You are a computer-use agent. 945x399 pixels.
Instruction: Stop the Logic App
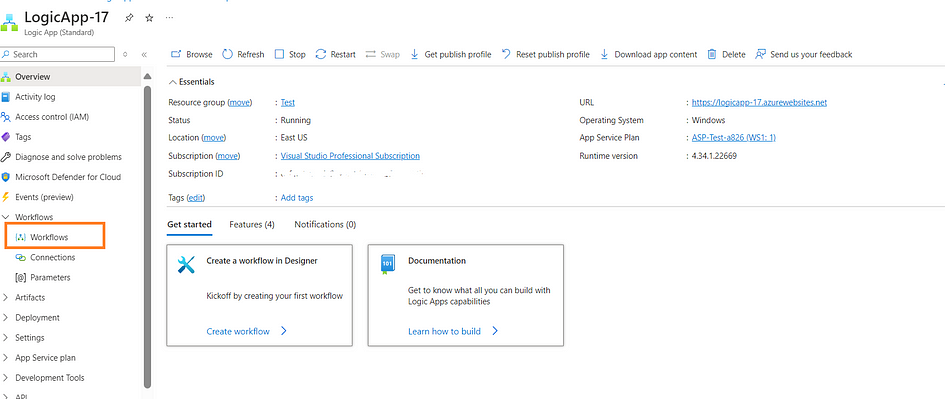pyautogui.click(x=290, y=54)
